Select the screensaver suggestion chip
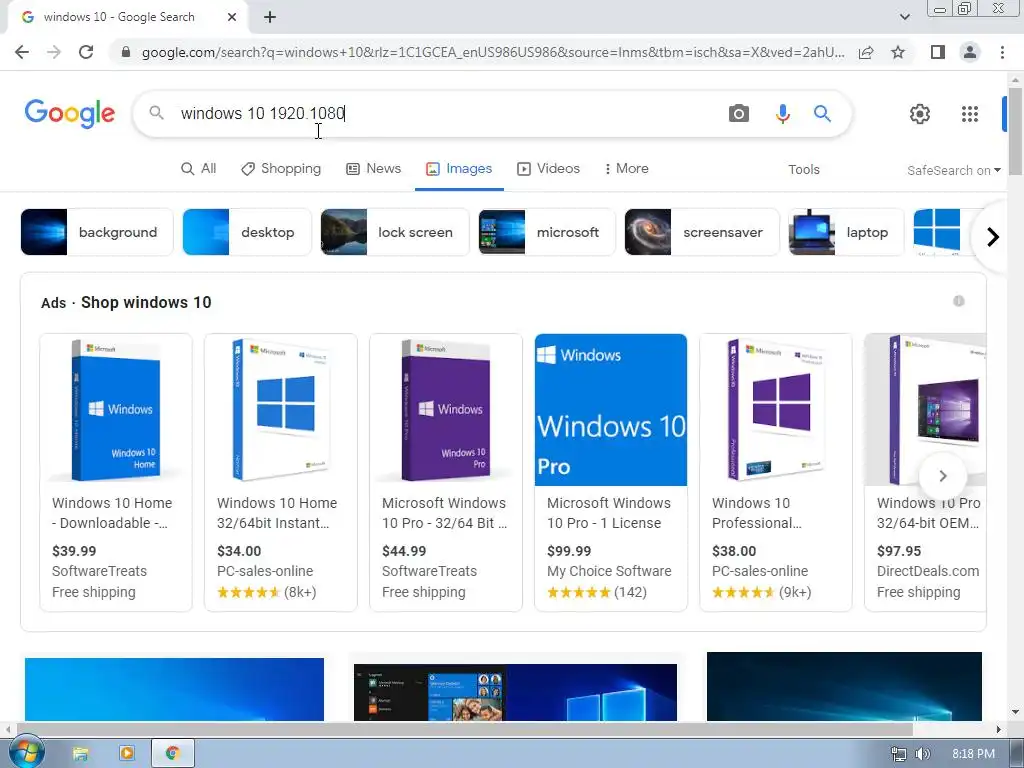 (x=702, y=232)
